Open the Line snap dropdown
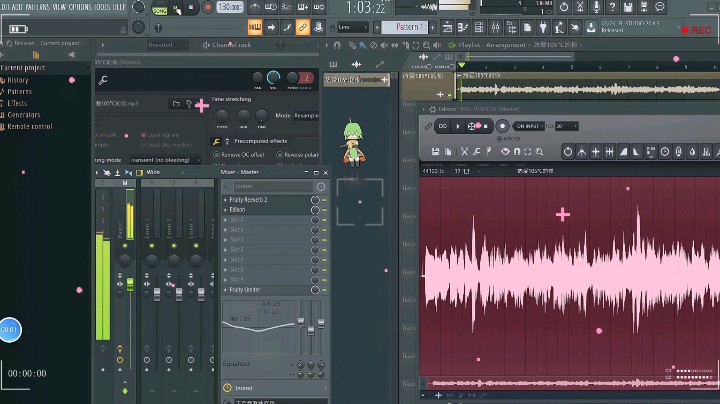Screen dimensions: 720x404 point(353,28)
